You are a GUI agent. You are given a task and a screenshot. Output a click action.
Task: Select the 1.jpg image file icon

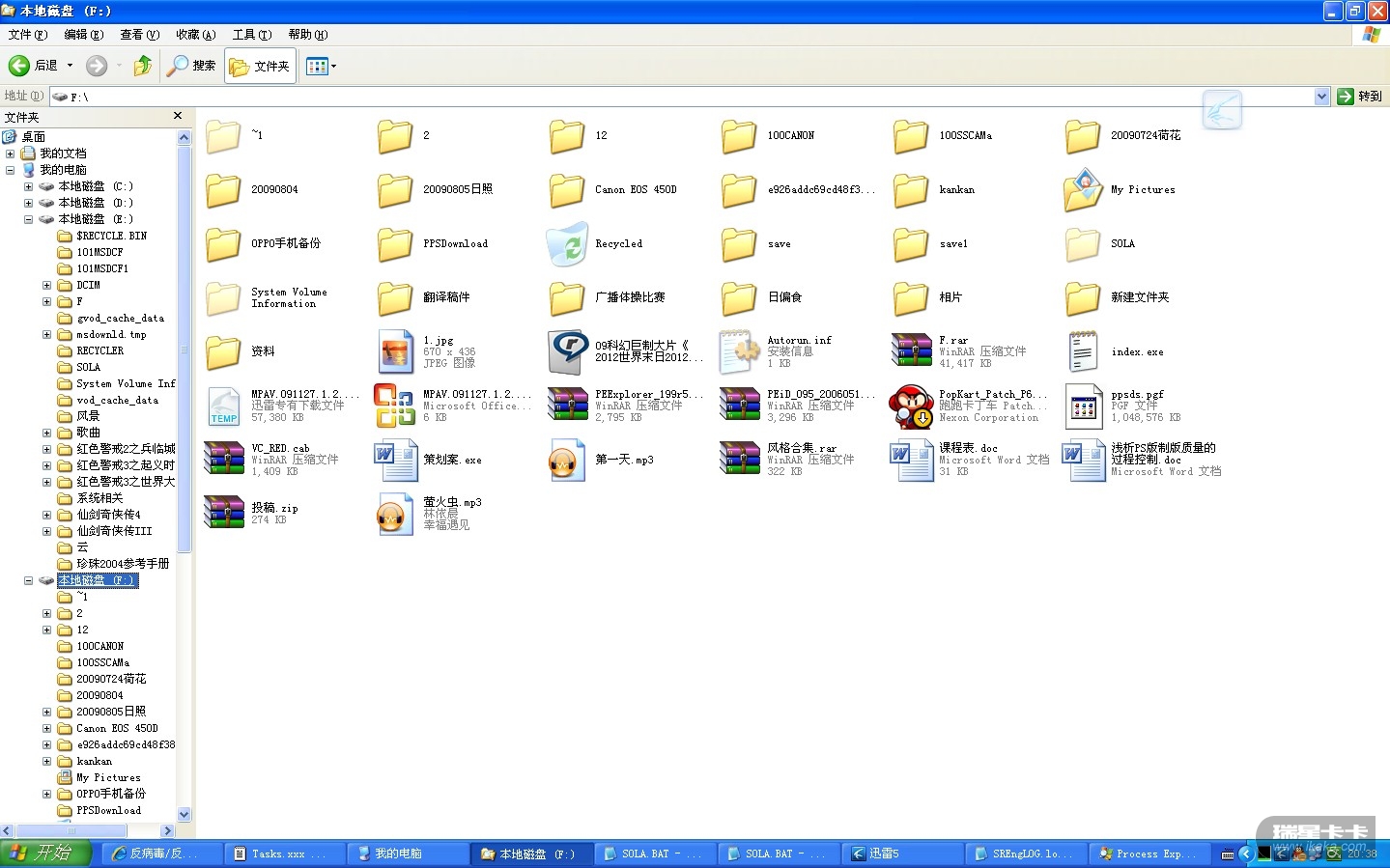tap(395, 351)
